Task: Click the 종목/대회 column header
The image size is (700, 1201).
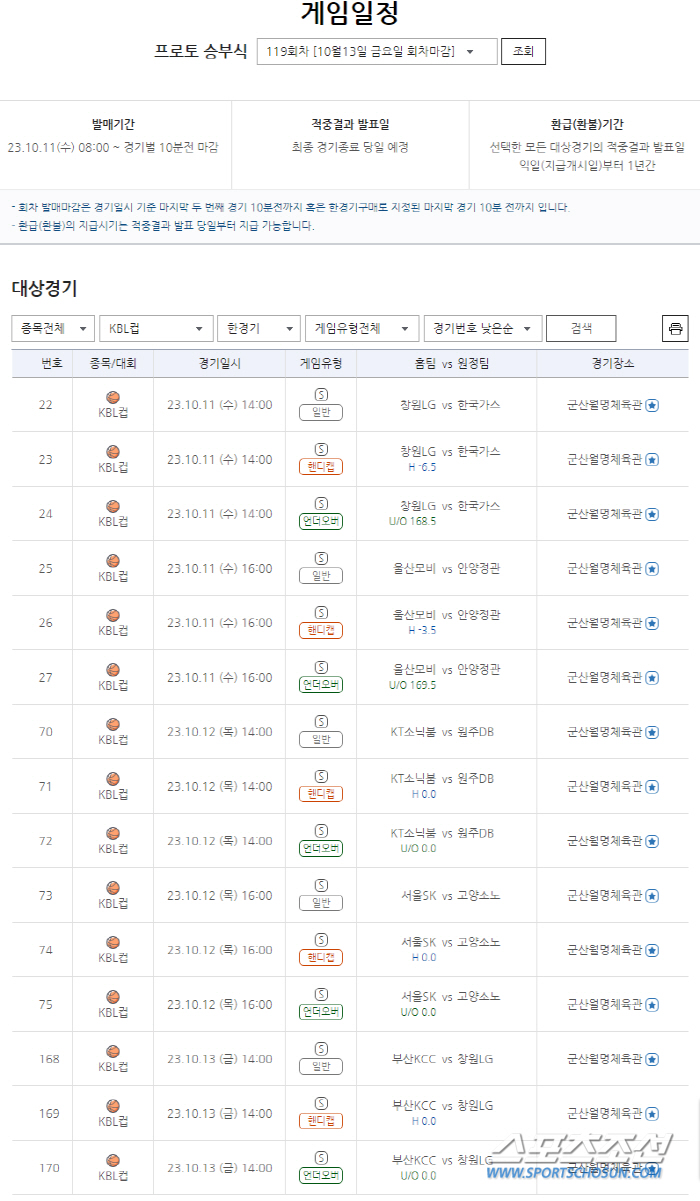Action: (113, 363)
